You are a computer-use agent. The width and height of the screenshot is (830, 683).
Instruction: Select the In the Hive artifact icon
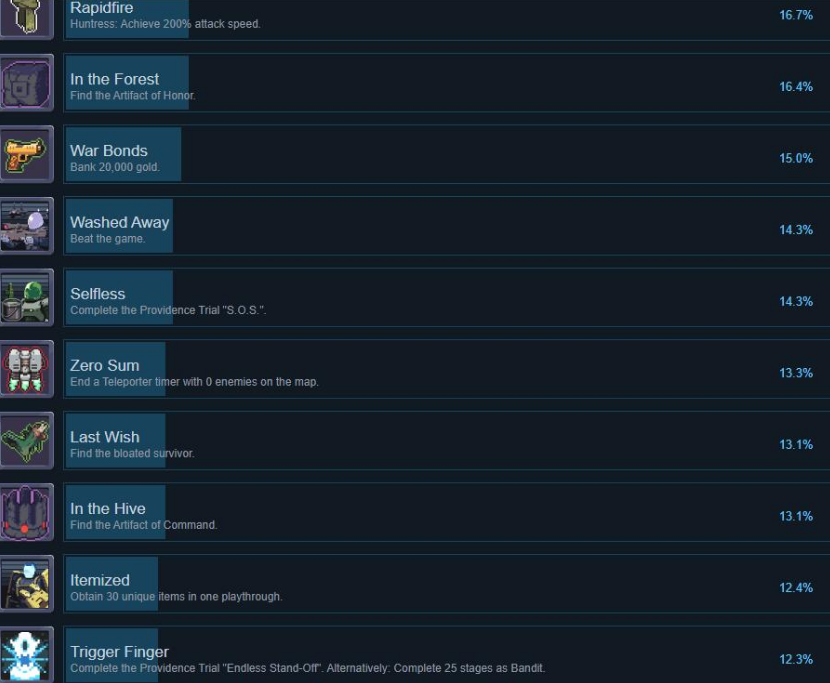click(26, 512)
